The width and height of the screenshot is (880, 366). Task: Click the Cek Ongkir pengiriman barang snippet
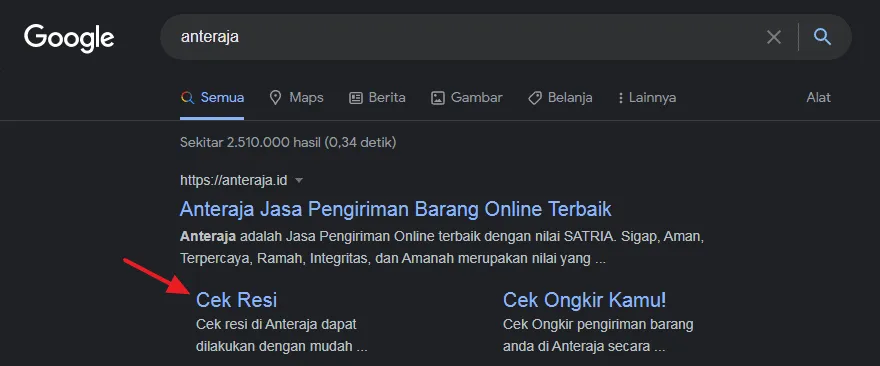click(598, 335)
